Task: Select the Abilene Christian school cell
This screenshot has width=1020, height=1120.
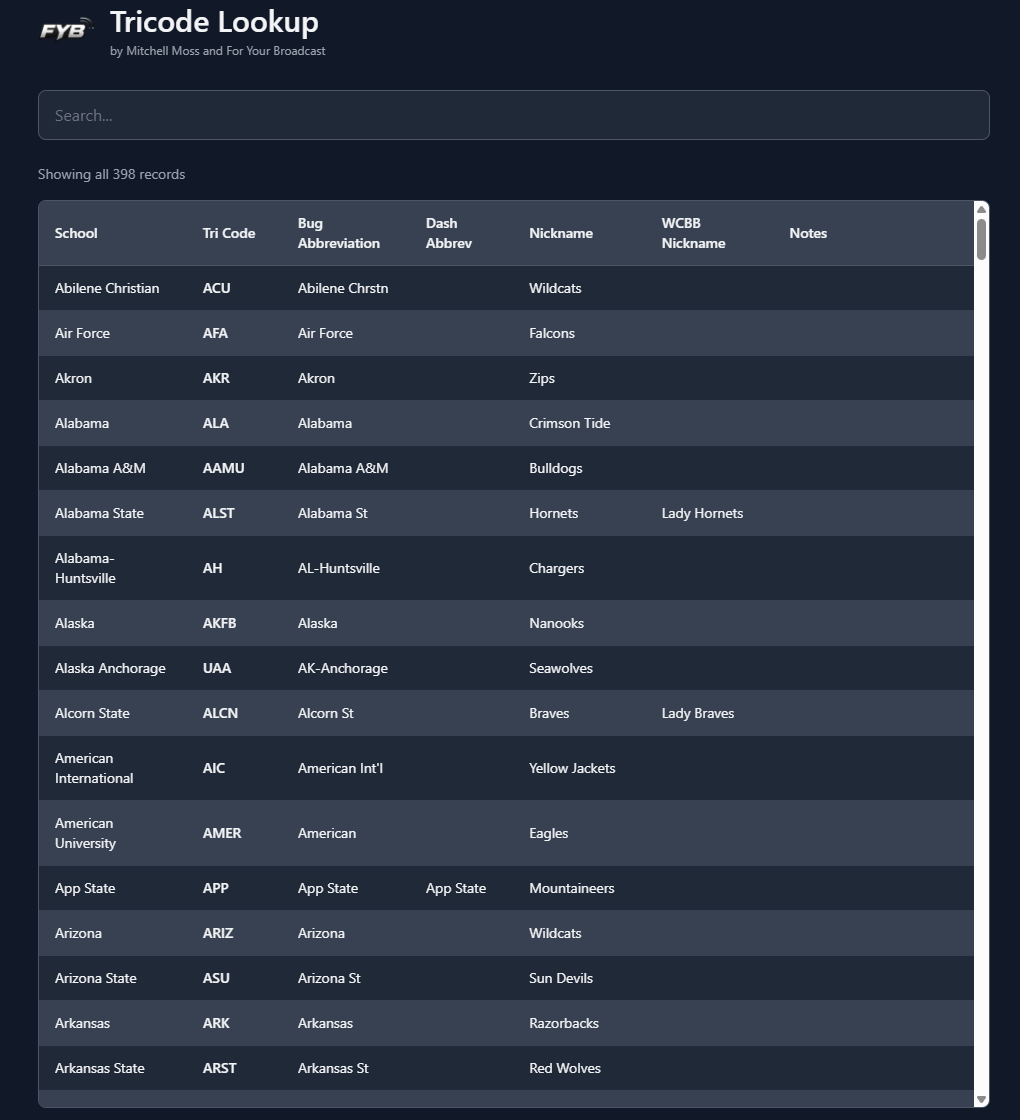Action: (107, 288)
